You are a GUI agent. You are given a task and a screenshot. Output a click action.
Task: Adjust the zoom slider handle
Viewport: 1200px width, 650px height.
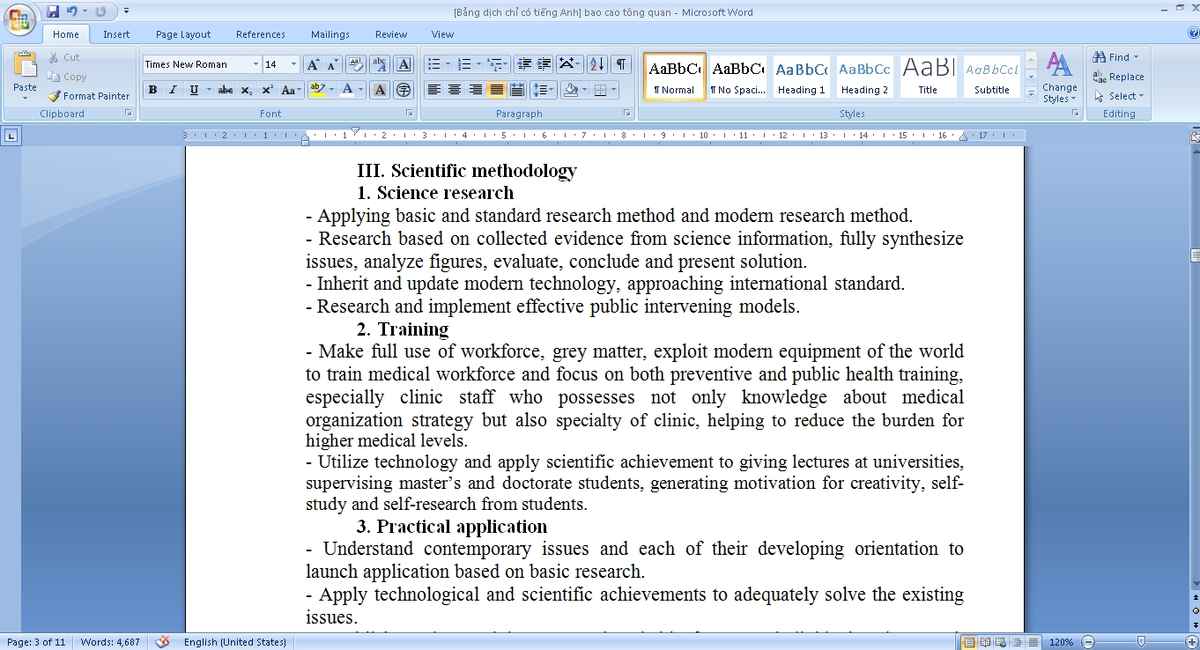(1139, 642)
